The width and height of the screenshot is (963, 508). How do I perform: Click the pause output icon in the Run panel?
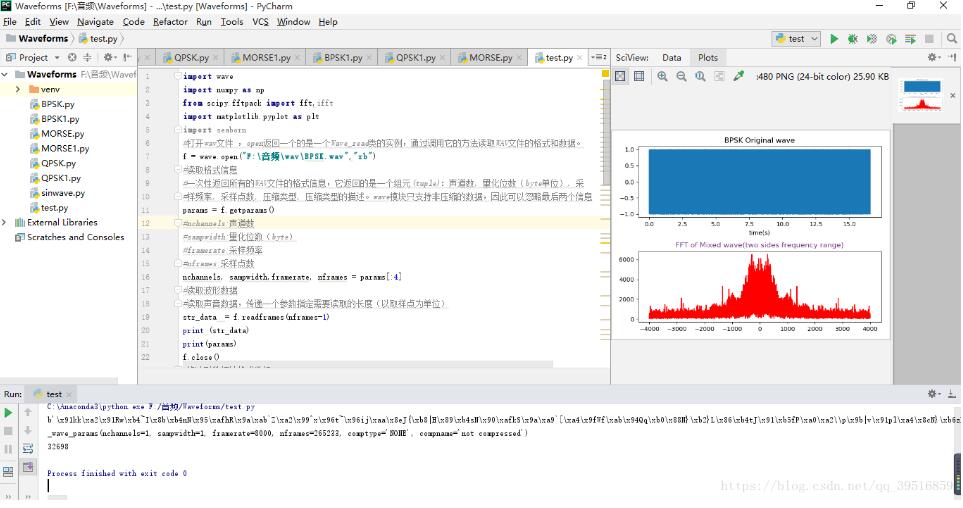[8, 449]
